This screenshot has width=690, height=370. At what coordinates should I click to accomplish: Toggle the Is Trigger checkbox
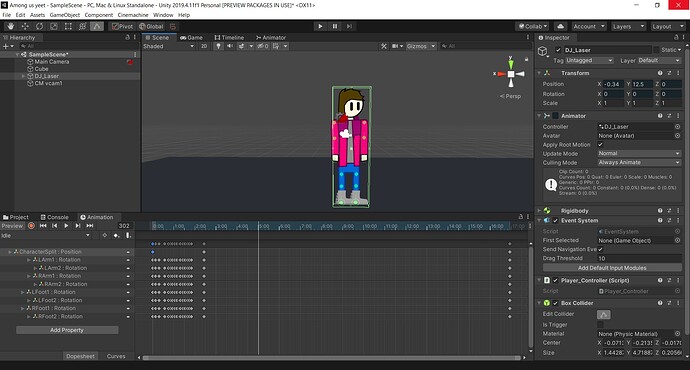[600, 324]
